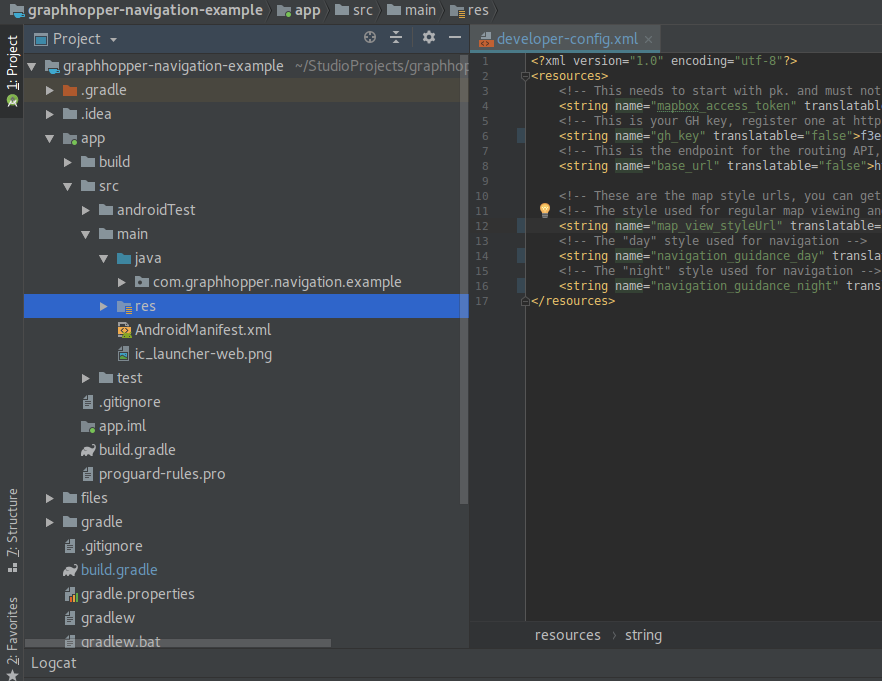Click the collapse all icon in Project panel
The image size is (882, 681).
click(x=396, y=38)
